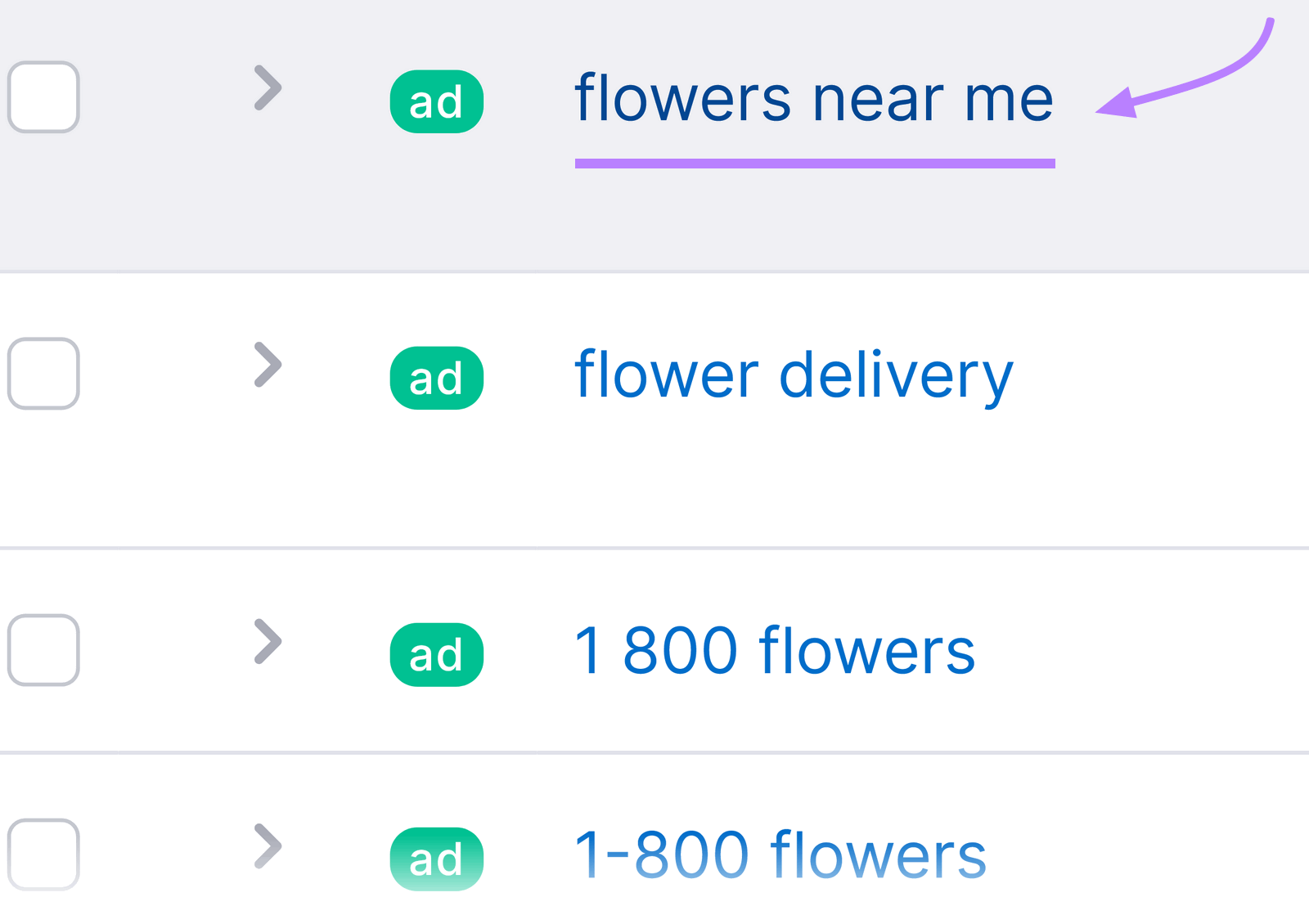Viewport: 1309px width, 924px height.
Task: Check the checkbox for flower delivery
Action: 43,374
